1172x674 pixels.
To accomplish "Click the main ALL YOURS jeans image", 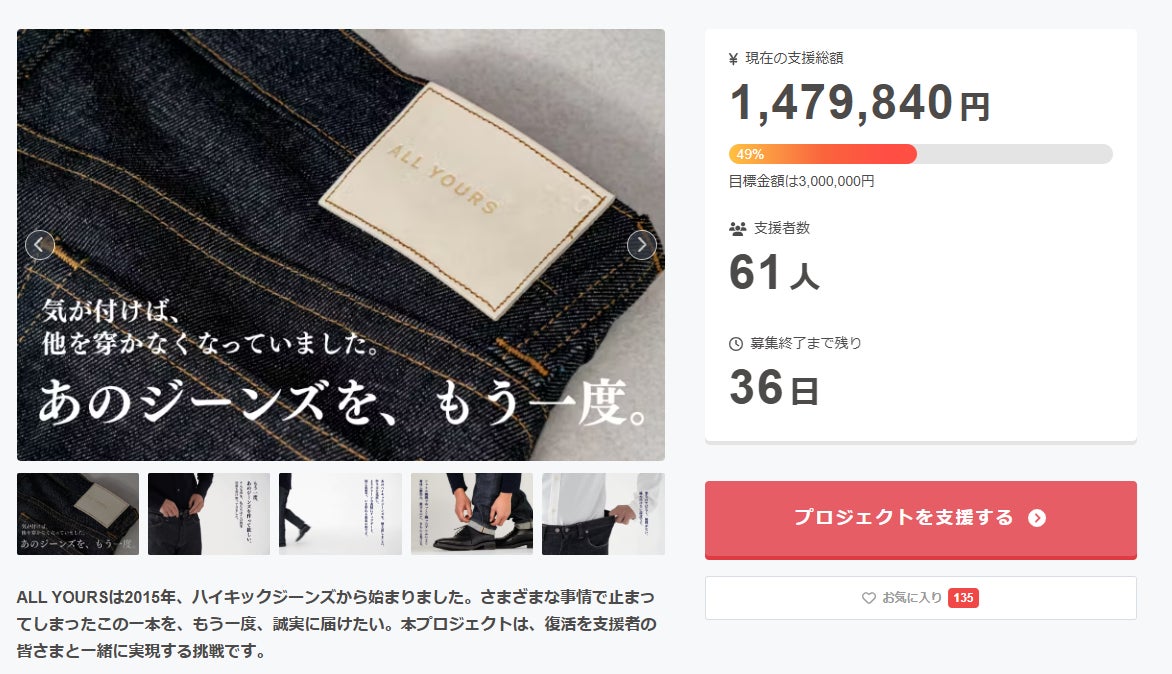I will 341,244.
